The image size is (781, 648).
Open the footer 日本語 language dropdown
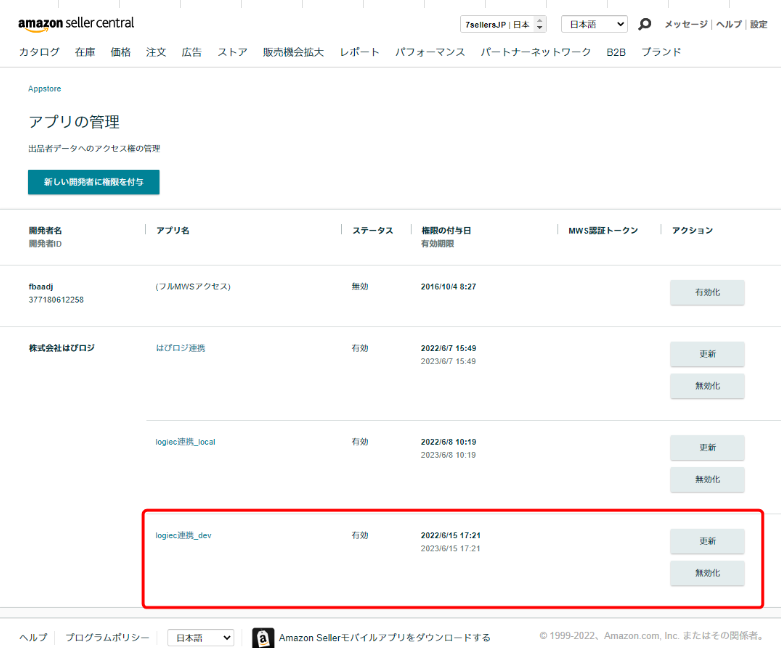(x=200, y=638)
